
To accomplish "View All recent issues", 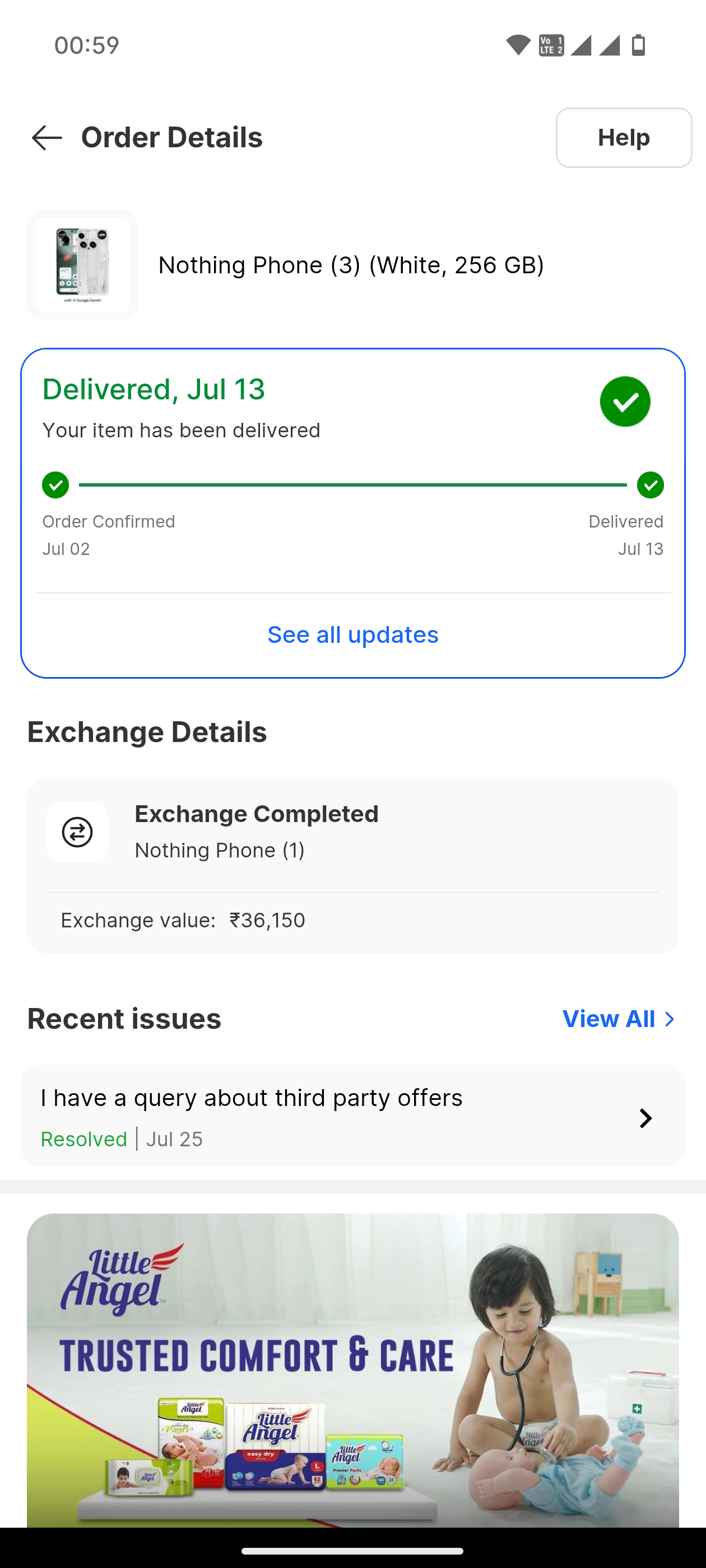I will click(x=609, y=1019).
